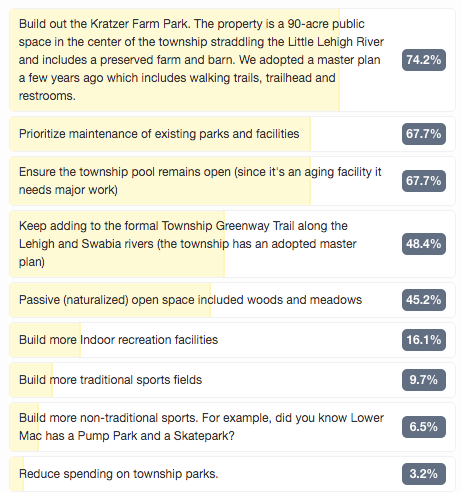Select Build more traditional sports fields
Screen dimensions: 461x493
coord(232,380)
